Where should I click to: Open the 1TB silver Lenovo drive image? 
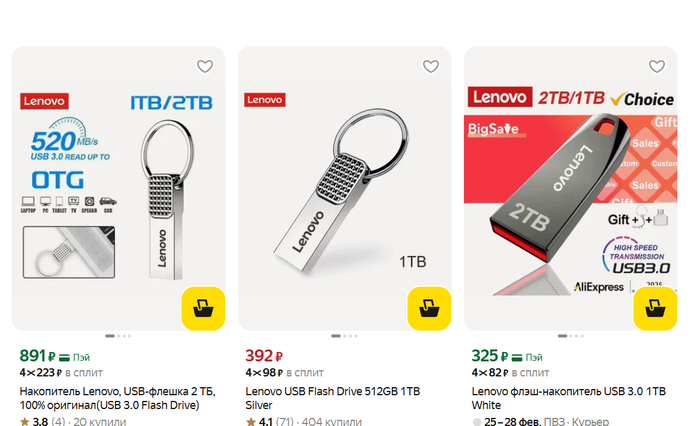344,188
